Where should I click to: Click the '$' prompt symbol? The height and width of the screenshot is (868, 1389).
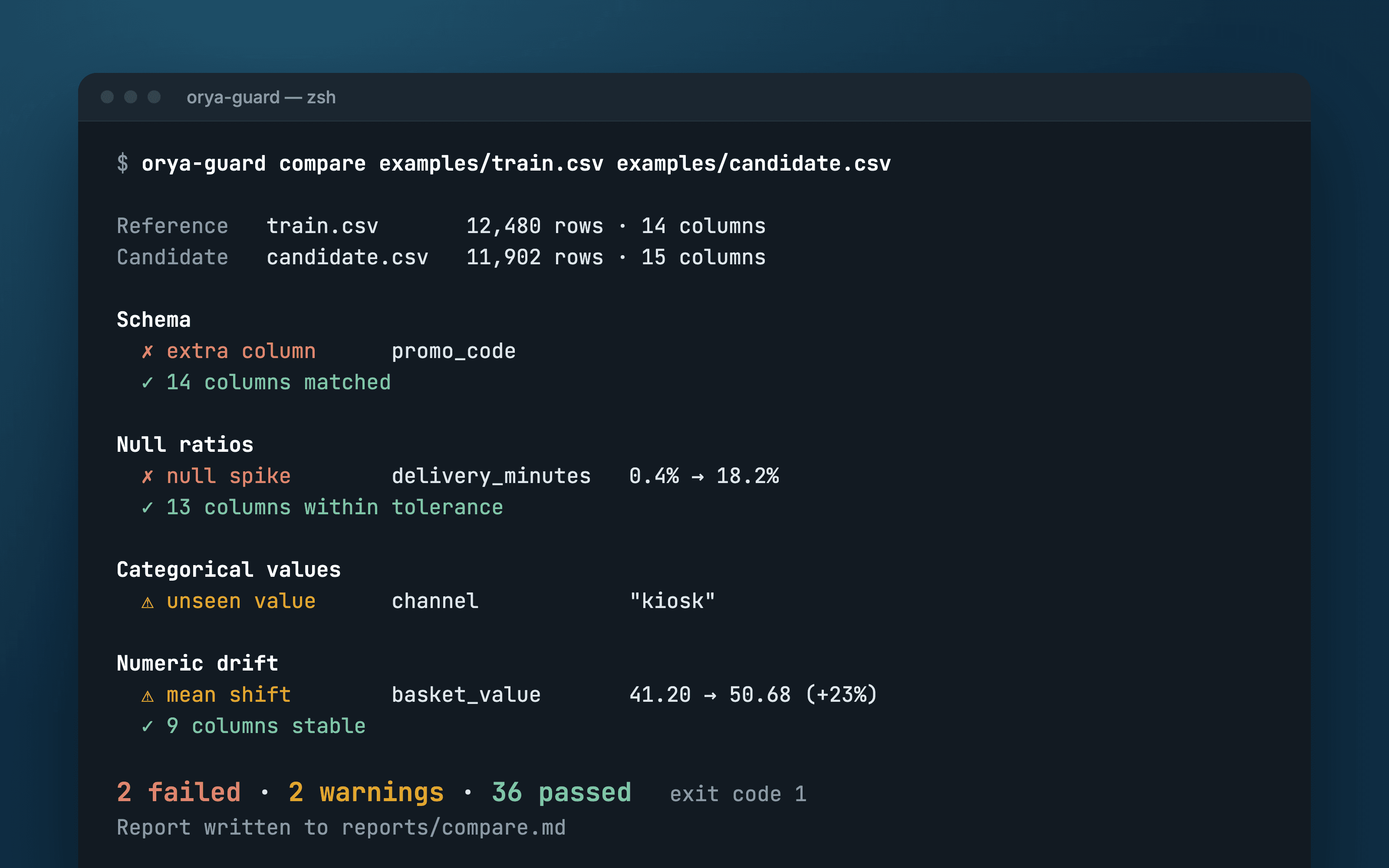[123, 164]
